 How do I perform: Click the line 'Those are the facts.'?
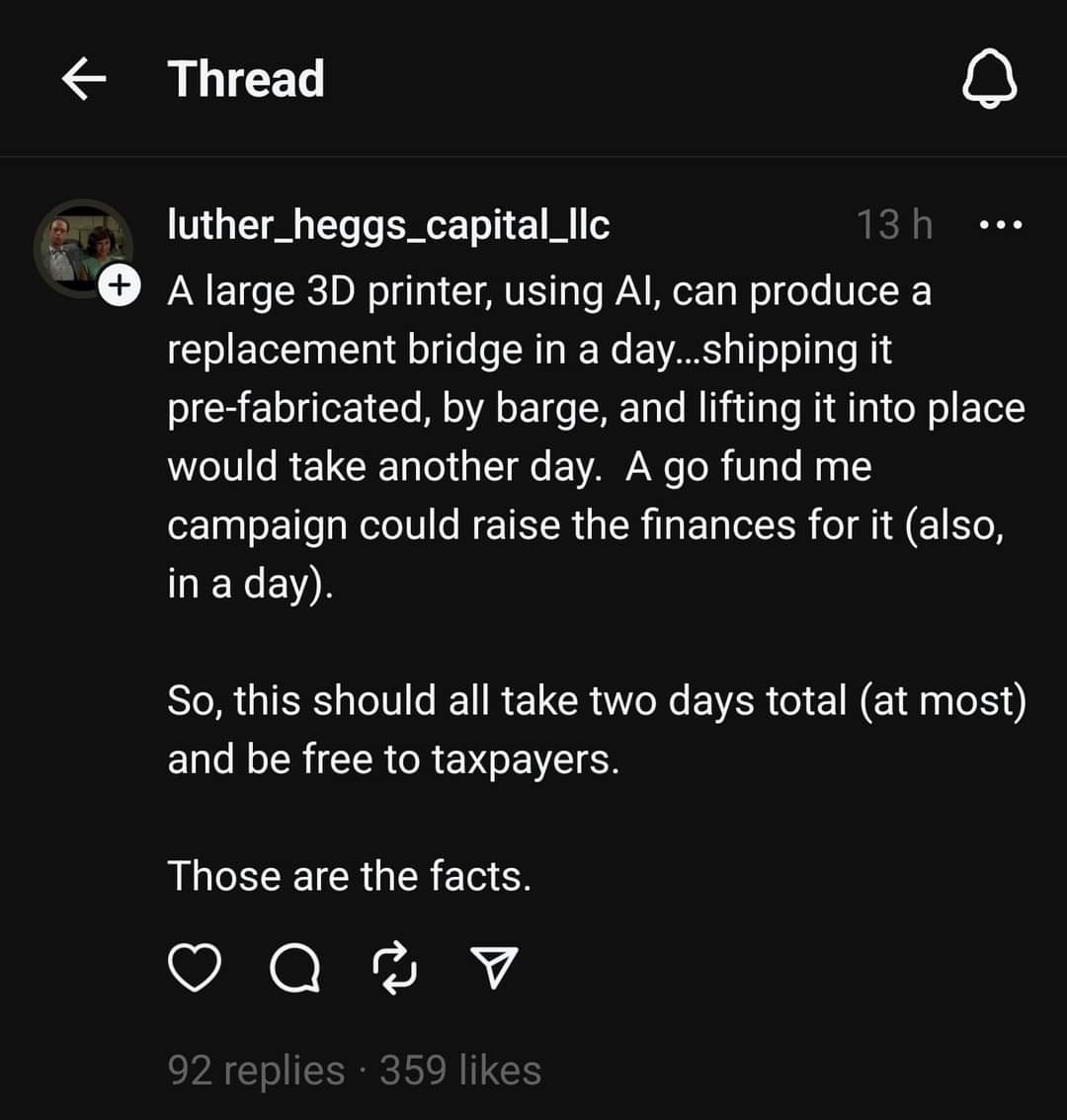point(349,876)
